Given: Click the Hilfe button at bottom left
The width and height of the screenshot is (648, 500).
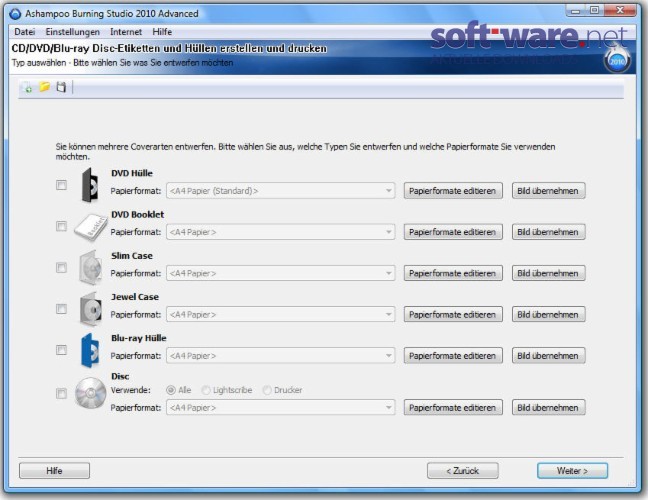Looking at the screenshot, I should 54,471.
